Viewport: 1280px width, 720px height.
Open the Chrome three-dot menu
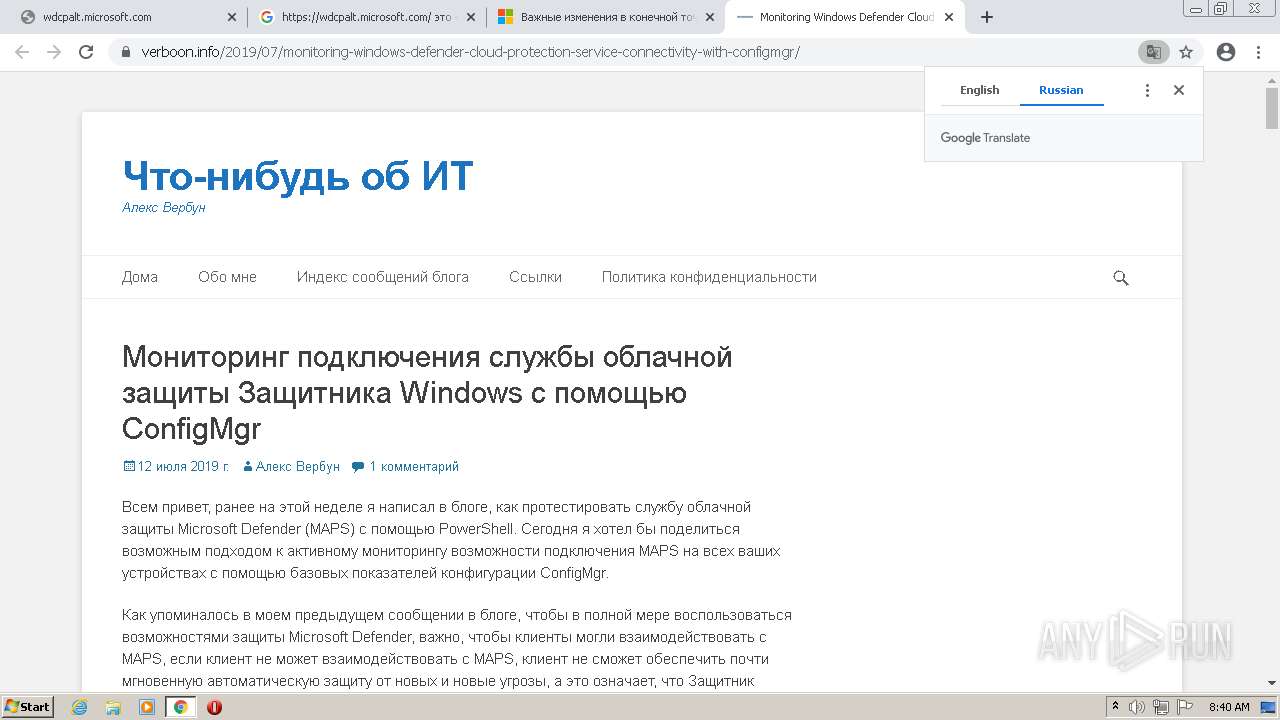[1258, 52]
